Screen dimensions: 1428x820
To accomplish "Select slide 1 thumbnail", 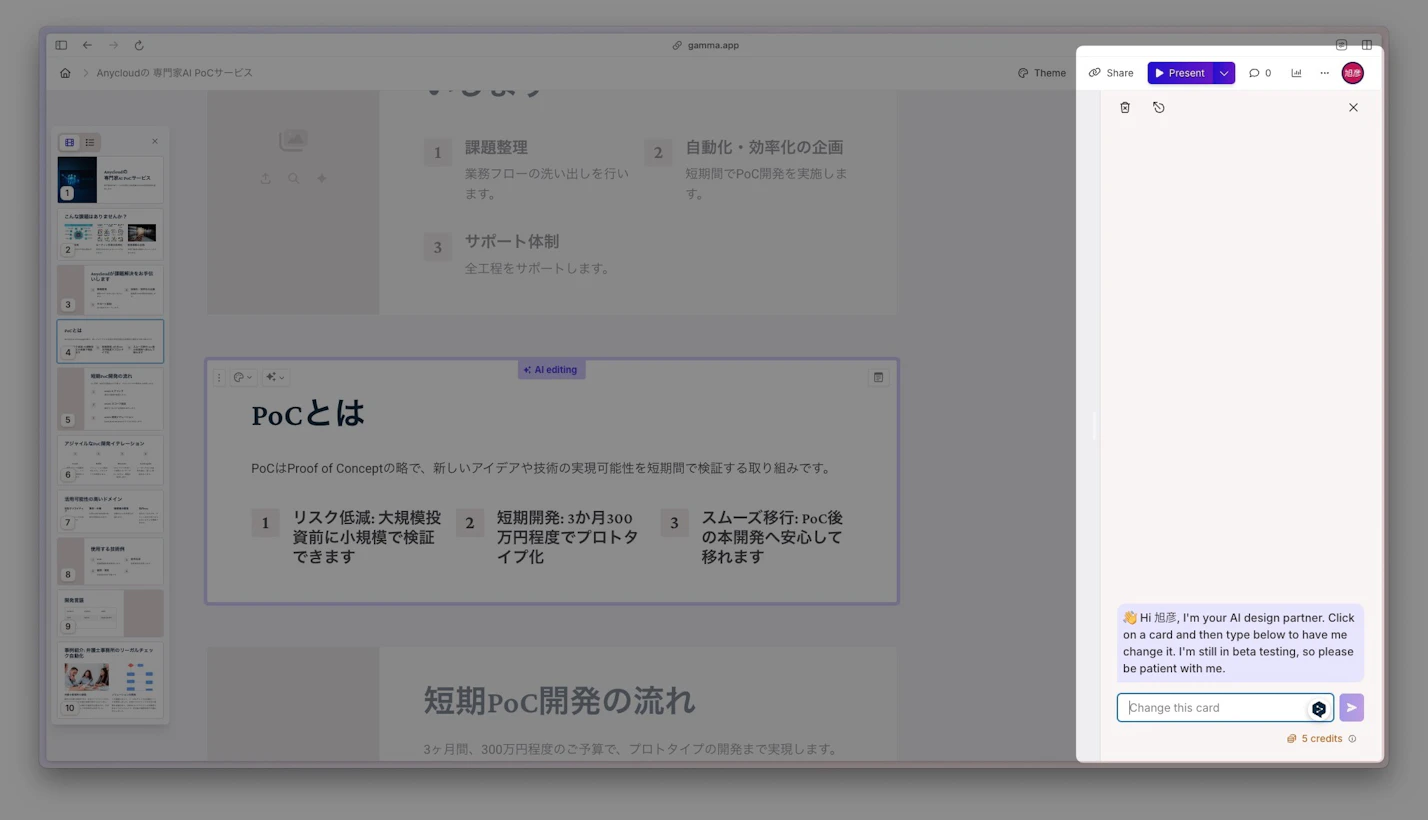I will coord(110,180).
